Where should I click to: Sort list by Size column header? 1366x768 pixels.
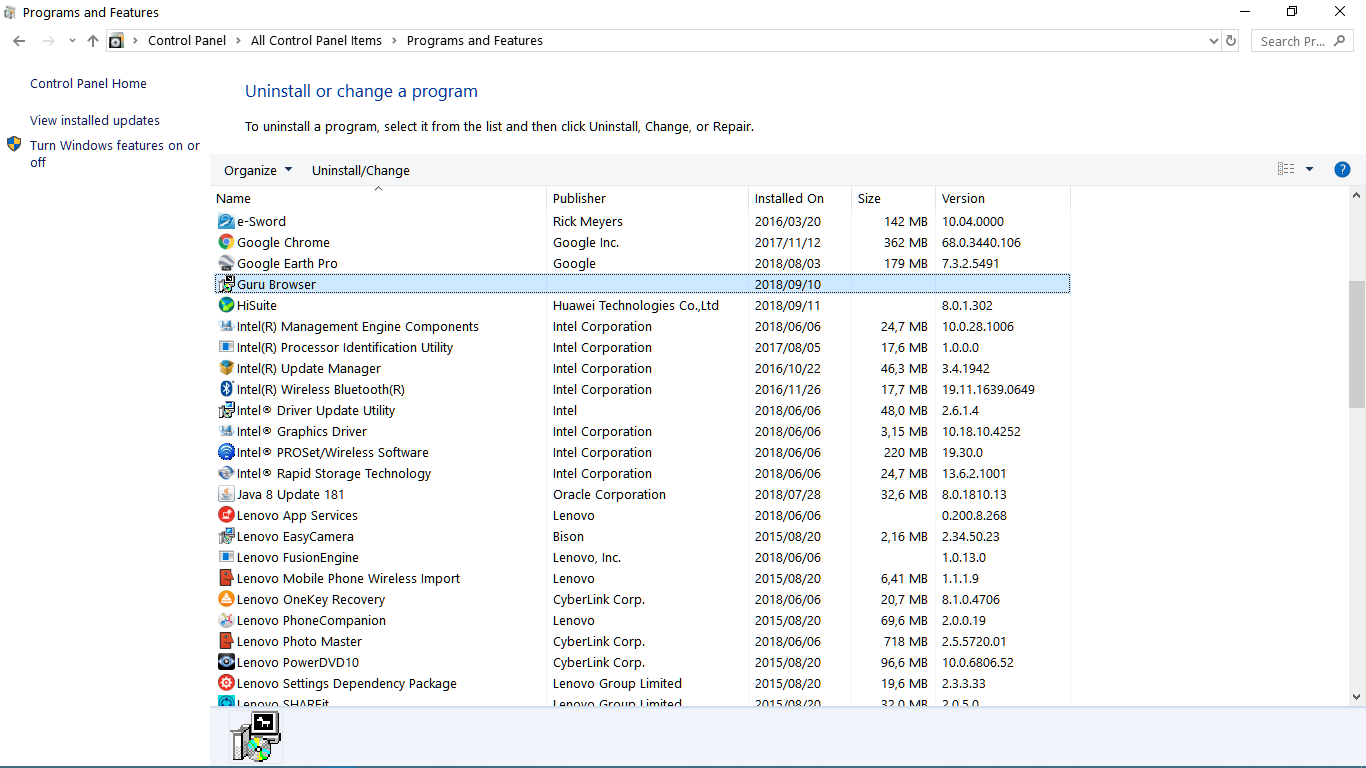click(x=892, y=198)
